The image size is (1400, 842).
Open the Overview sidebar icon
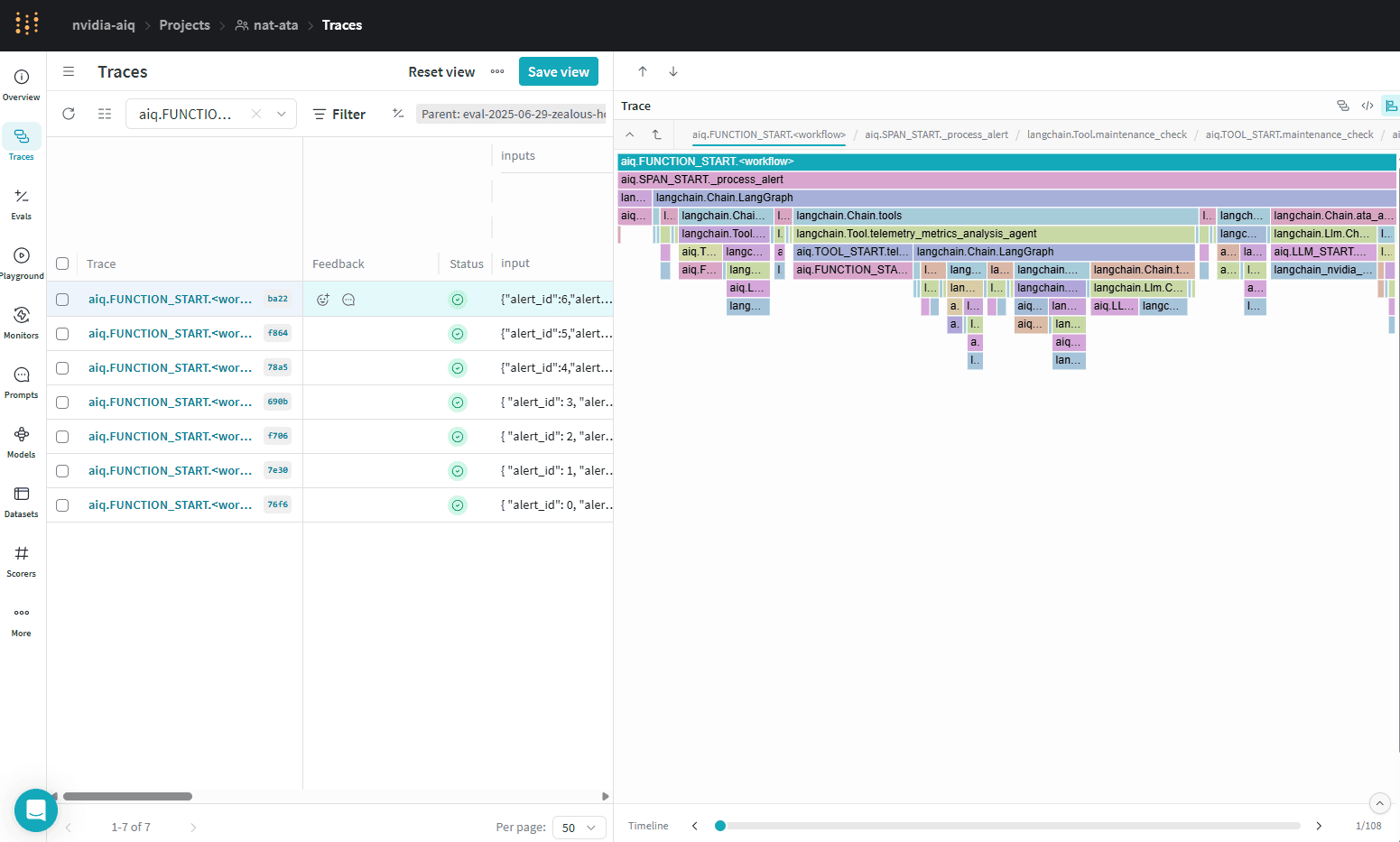click(x=22, y=84)
